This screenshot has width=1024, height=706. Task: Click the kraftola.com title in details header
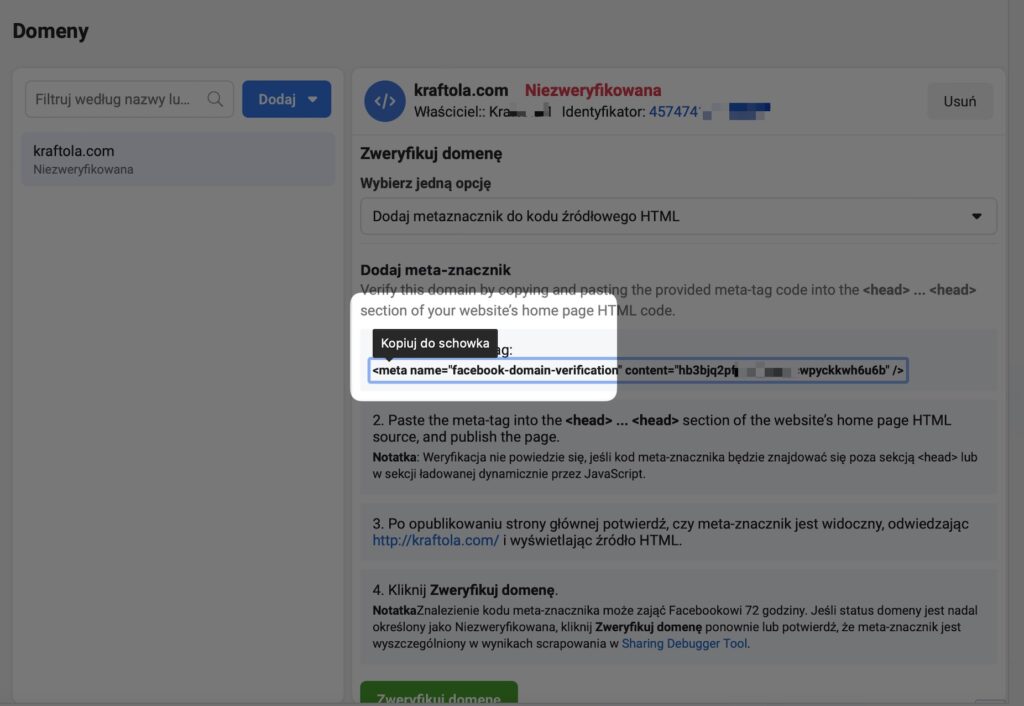461,90
